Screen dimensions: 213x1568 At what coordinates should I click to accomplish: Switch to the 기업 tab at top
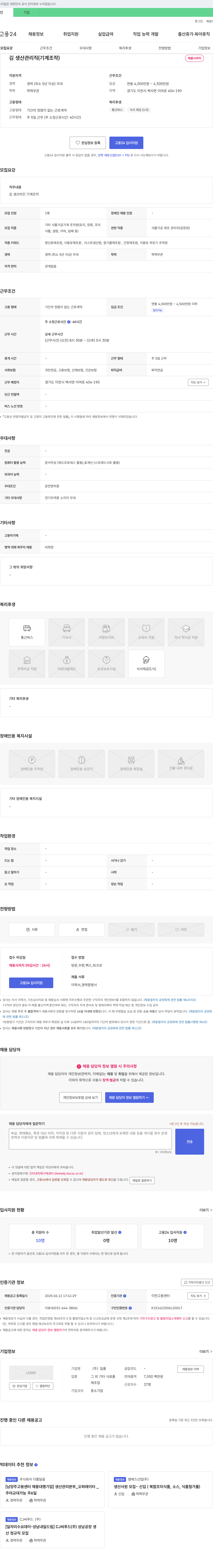click(26, 12)
